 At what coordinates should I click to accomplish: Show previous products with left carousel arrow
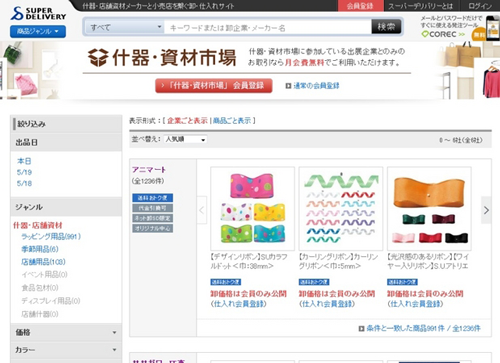tap(202, 210)
